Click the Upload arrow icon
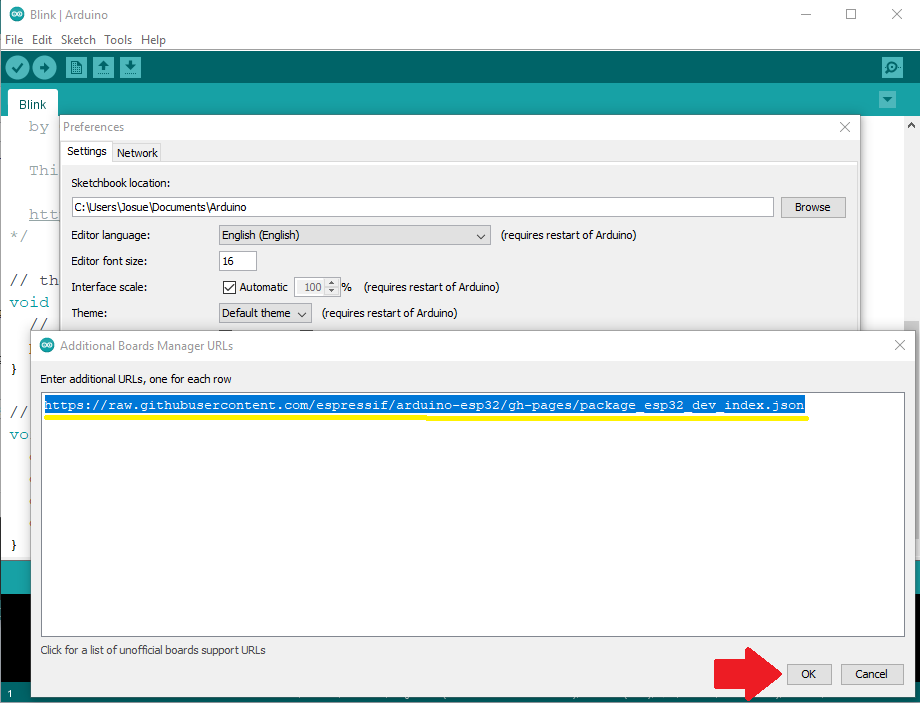This screenshot has width=920, height=703. (45, 67)
